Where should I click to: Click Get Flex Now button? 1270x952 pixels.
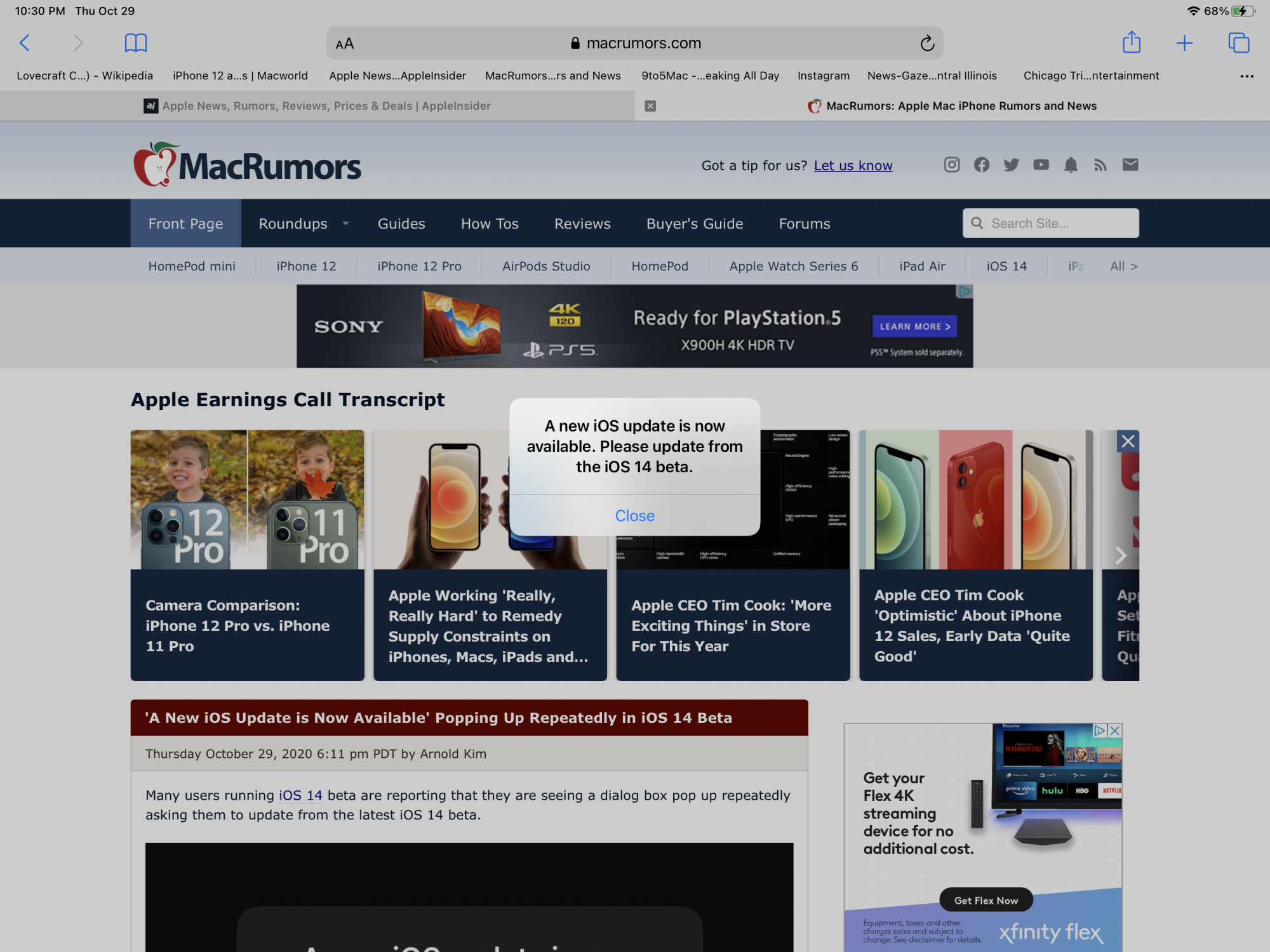[986, 900]
